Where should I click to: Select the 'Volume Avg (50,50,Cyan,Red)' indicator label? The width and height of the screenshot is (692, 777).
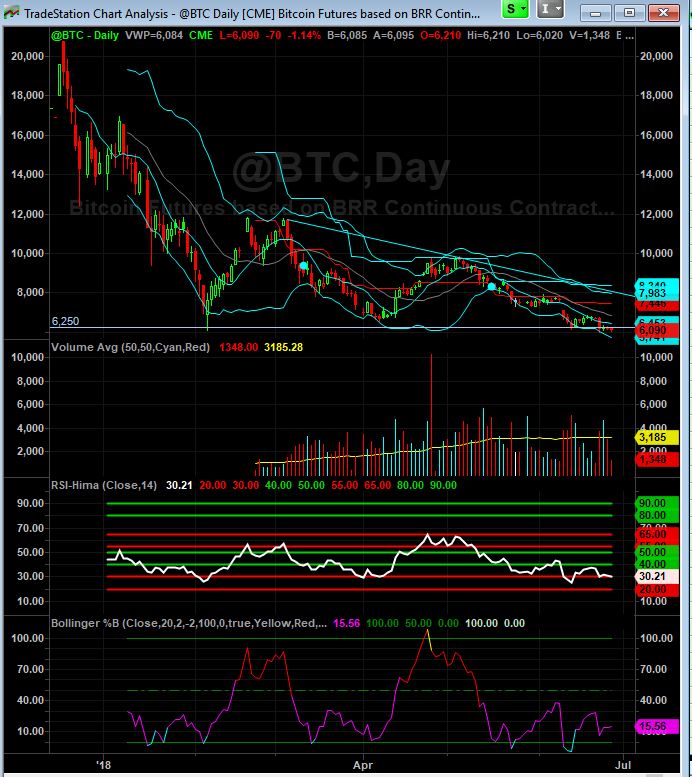pyautogui.click(x=130, y=347)
